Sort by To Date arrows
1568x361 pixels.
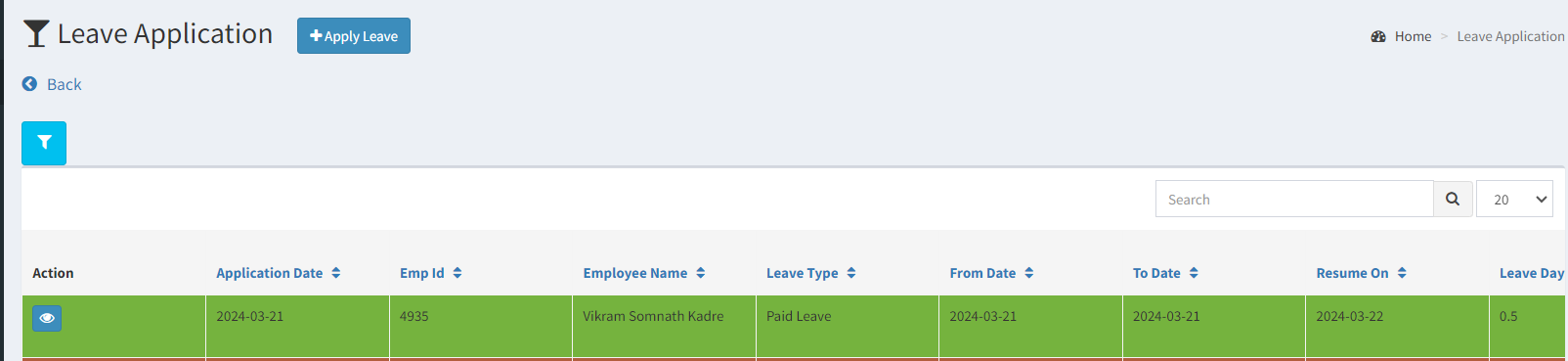pos(1194,273)
